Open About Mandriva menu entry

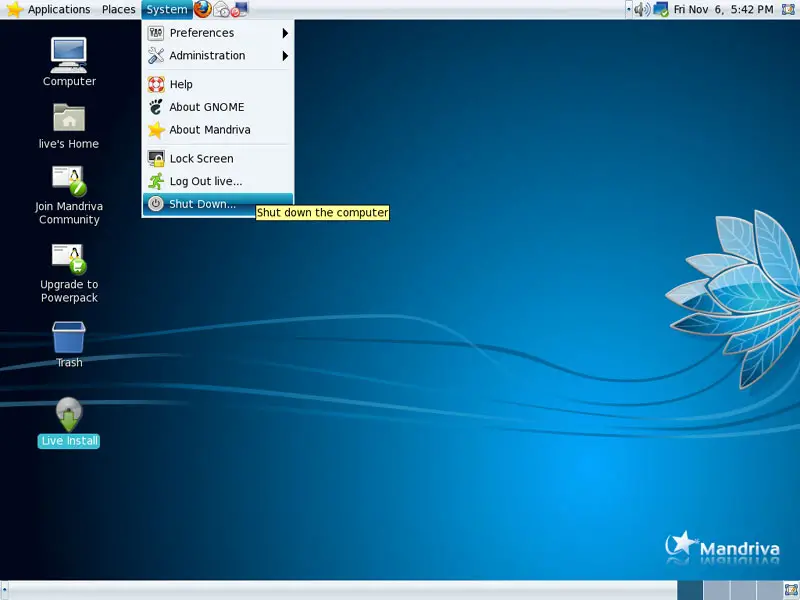[x=209, y=130]
